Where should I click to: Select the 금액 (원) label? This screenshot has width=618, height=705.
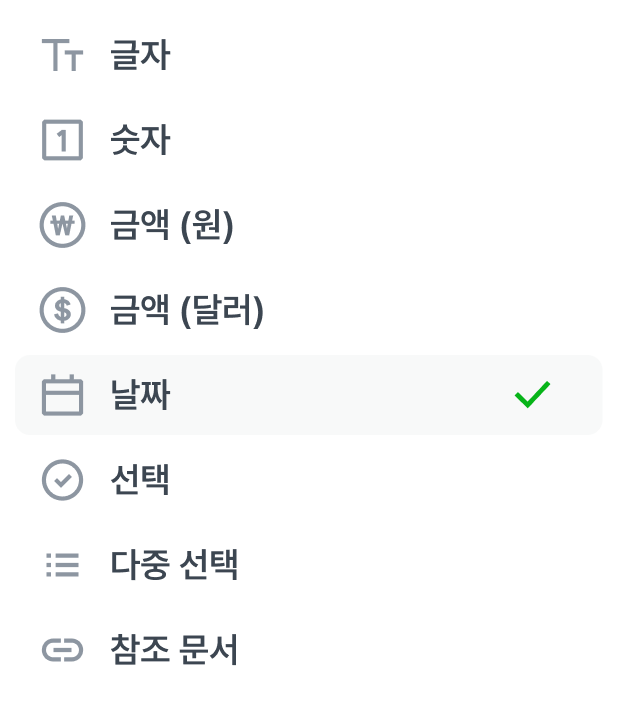click(x=172, y=226)
